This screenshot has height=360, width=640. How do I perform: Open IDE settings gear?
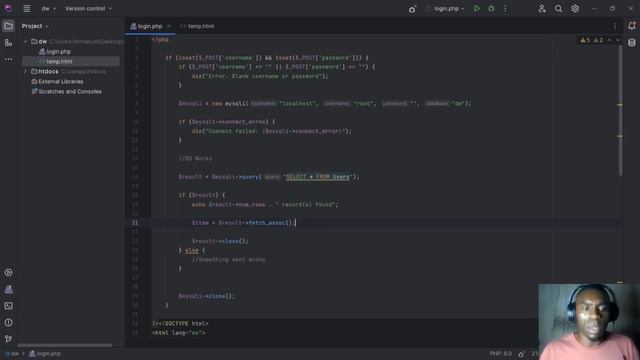point(575,9)
